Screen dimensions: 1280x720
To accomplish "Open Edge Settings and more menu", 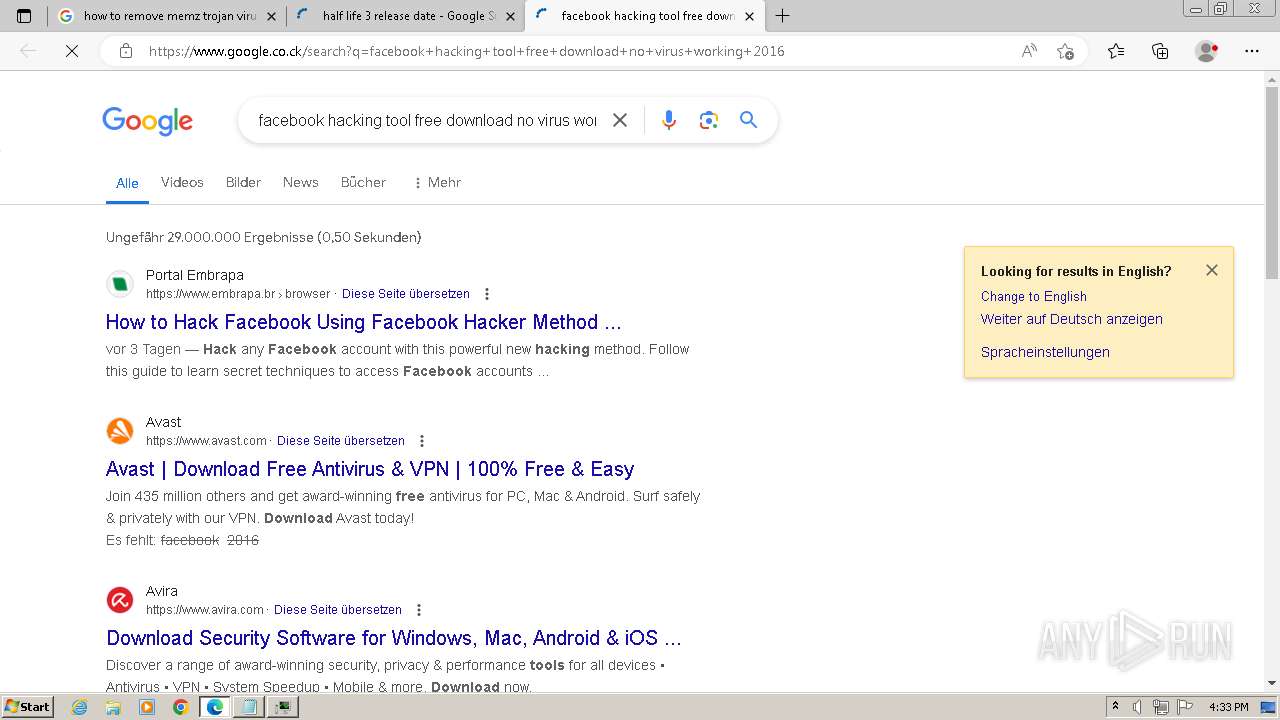I will [1252, 51].
